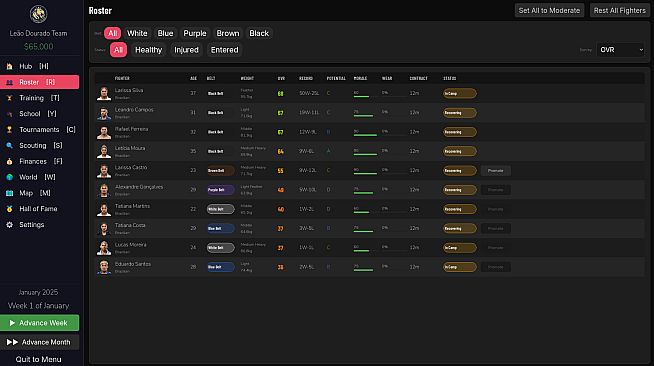Click Tatiana Martins's White Belt badge
Image resolution: width=654 pixels, height=366 pixels.
[x=221, y=209]
